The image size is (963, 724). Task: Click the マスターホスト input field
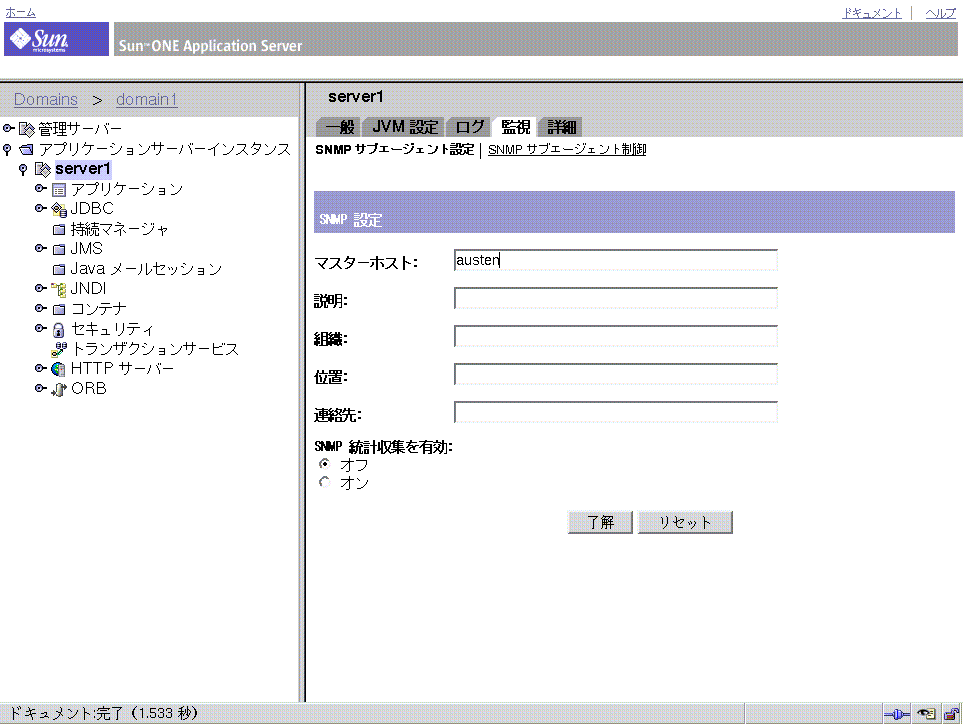click(x=615, y=260)
